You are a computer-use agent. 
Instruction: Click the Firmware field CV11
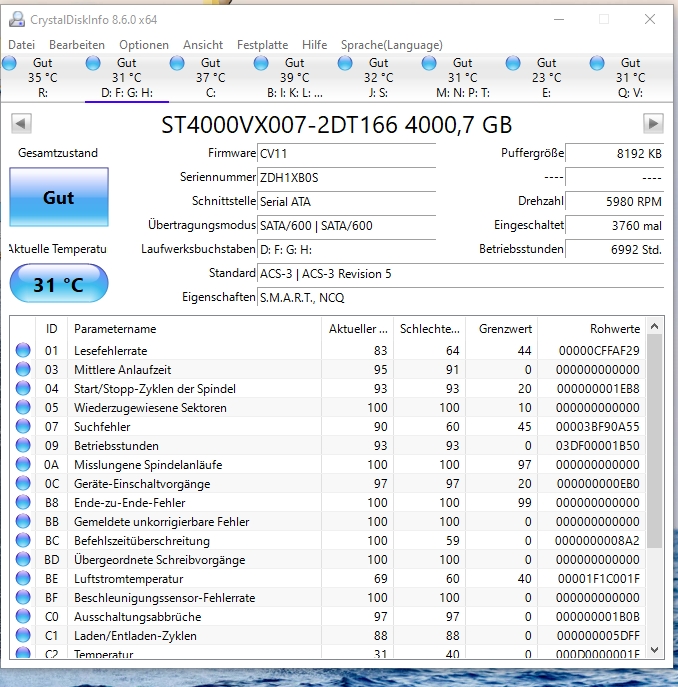346,154
